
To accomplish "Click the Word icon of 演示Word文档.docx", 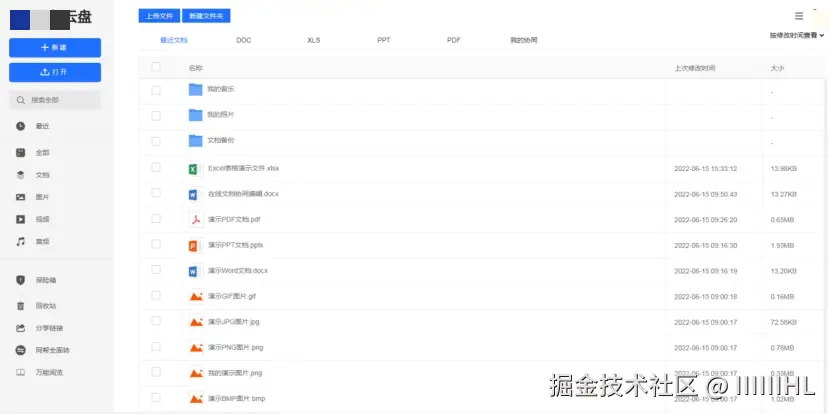I will (x=195, y=271).
